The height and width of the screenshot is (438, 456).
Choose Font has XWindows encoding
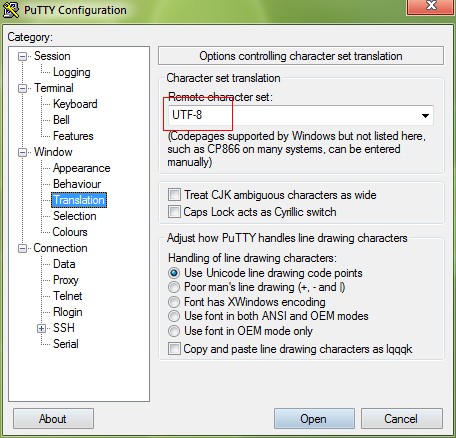point(174,302)
